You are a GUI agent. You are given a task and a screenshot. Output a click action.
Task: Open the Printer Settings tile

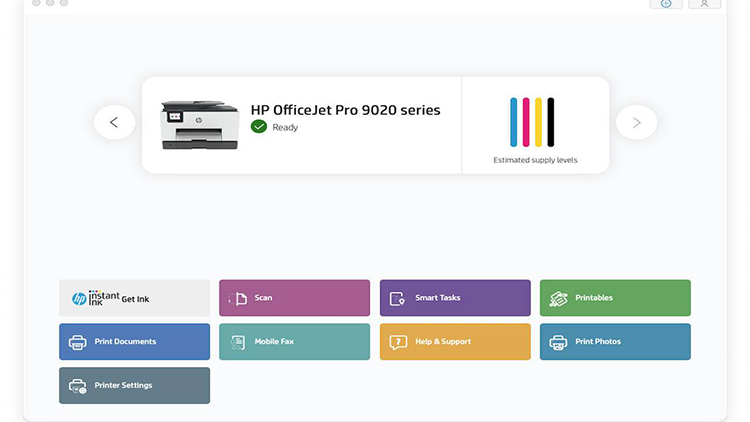pyautogui.click(x=134, y=386)
